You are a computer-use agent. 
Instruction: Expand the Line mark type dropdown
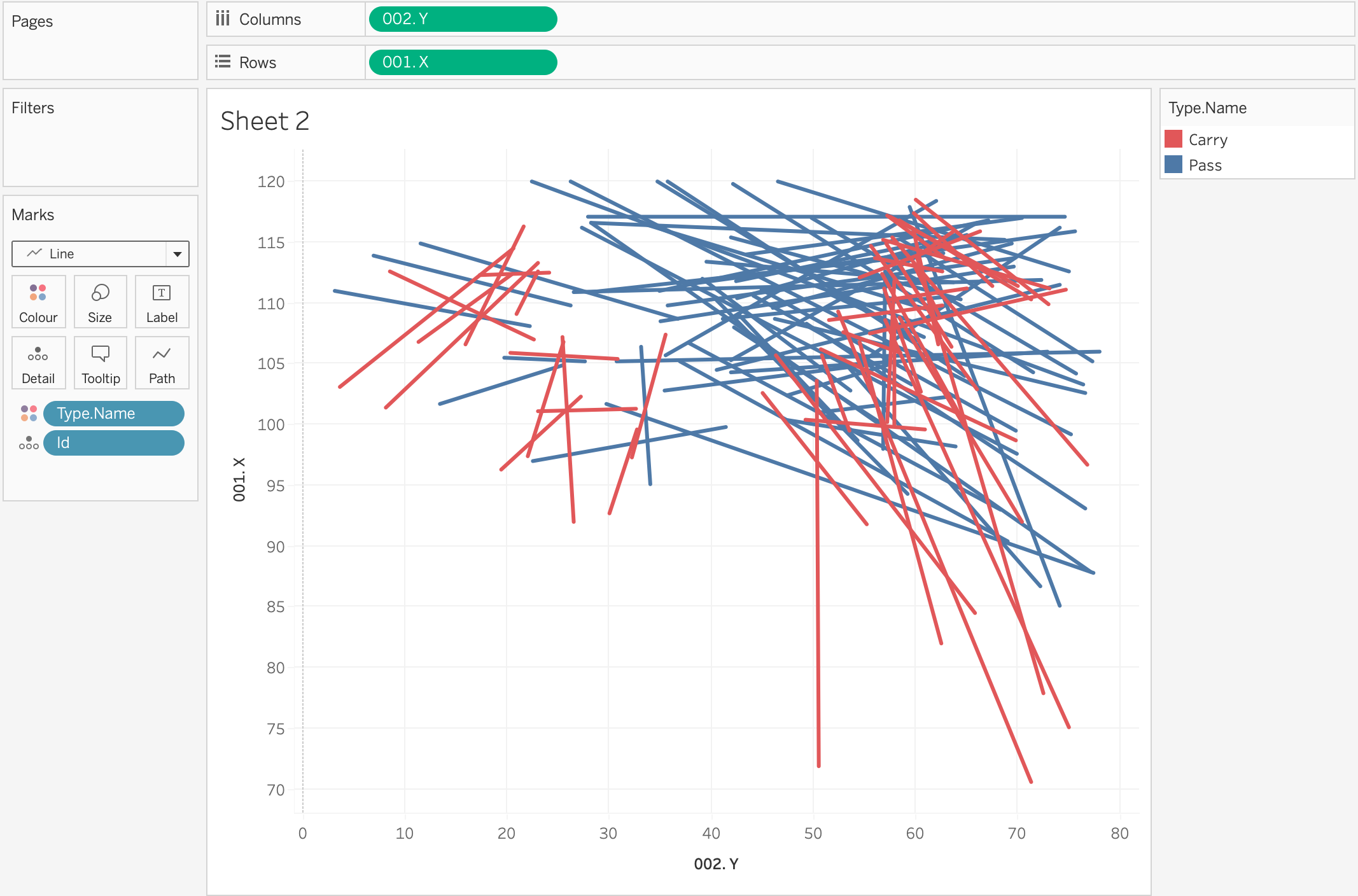[89, 254]
